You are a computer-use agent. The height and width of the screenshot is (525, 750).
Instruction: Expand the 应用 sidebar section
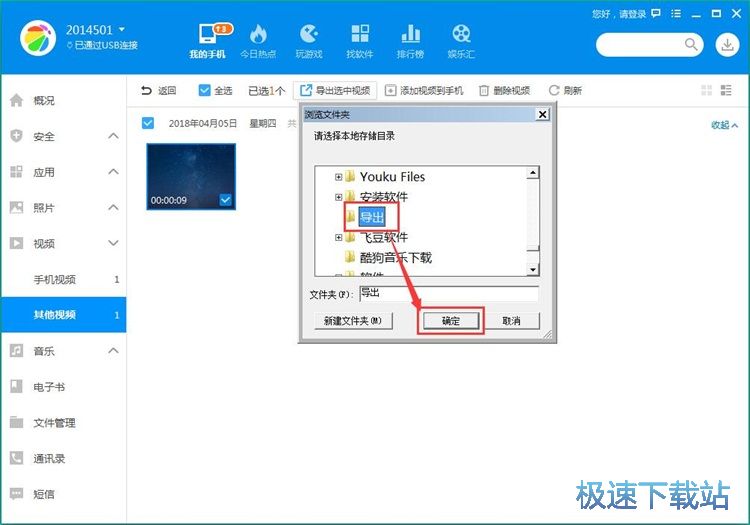click(113, 172)
